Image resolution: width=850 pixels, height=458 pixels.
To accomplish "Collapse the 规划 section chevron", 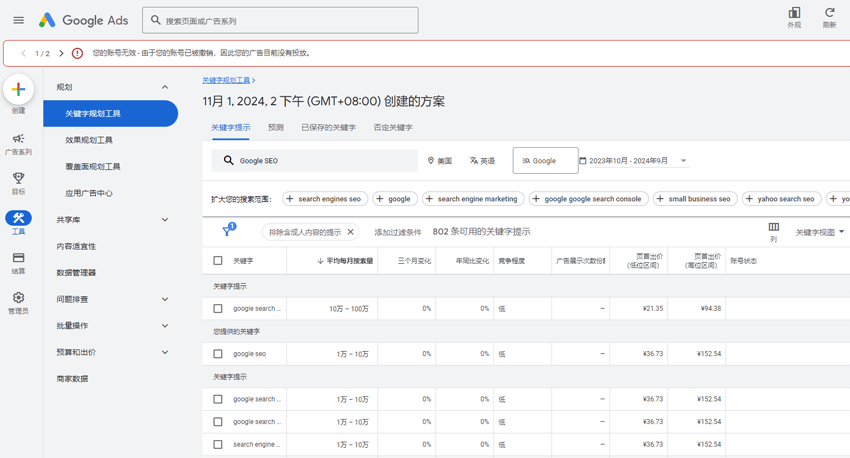I will point(165,87).
